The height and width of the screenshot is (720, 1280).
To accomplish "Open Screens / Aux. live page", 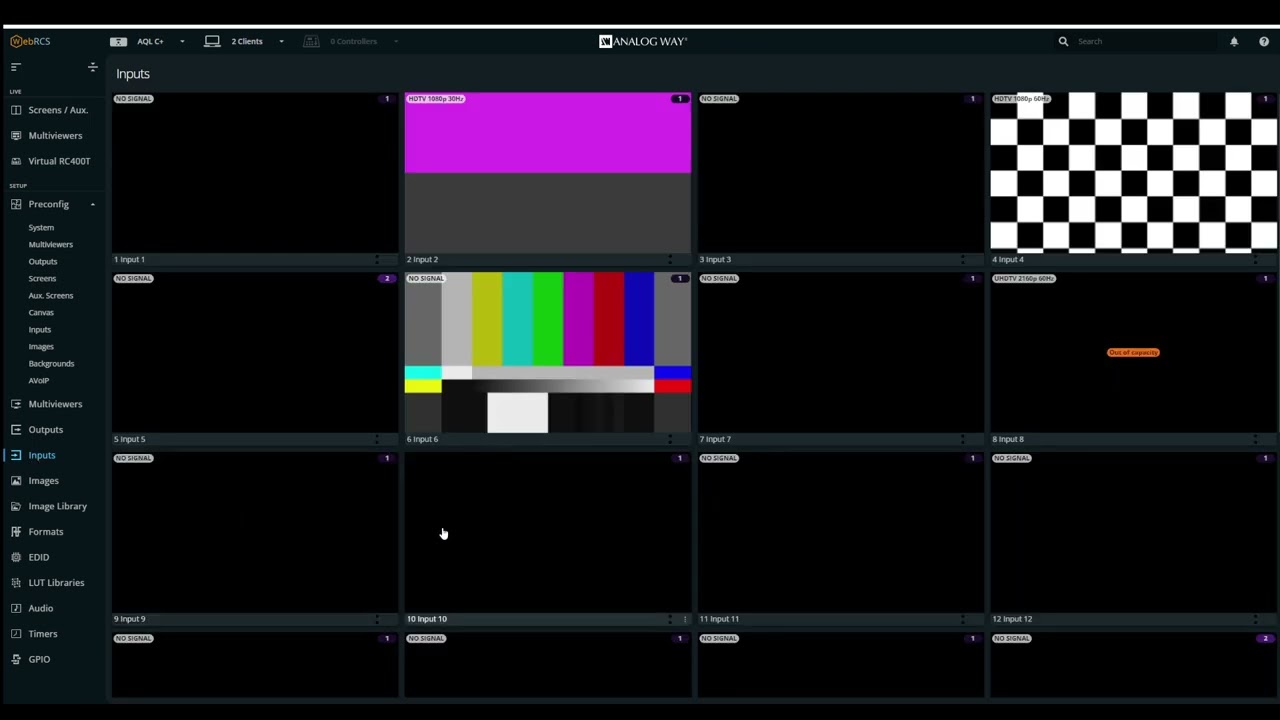I will [58, 110].
